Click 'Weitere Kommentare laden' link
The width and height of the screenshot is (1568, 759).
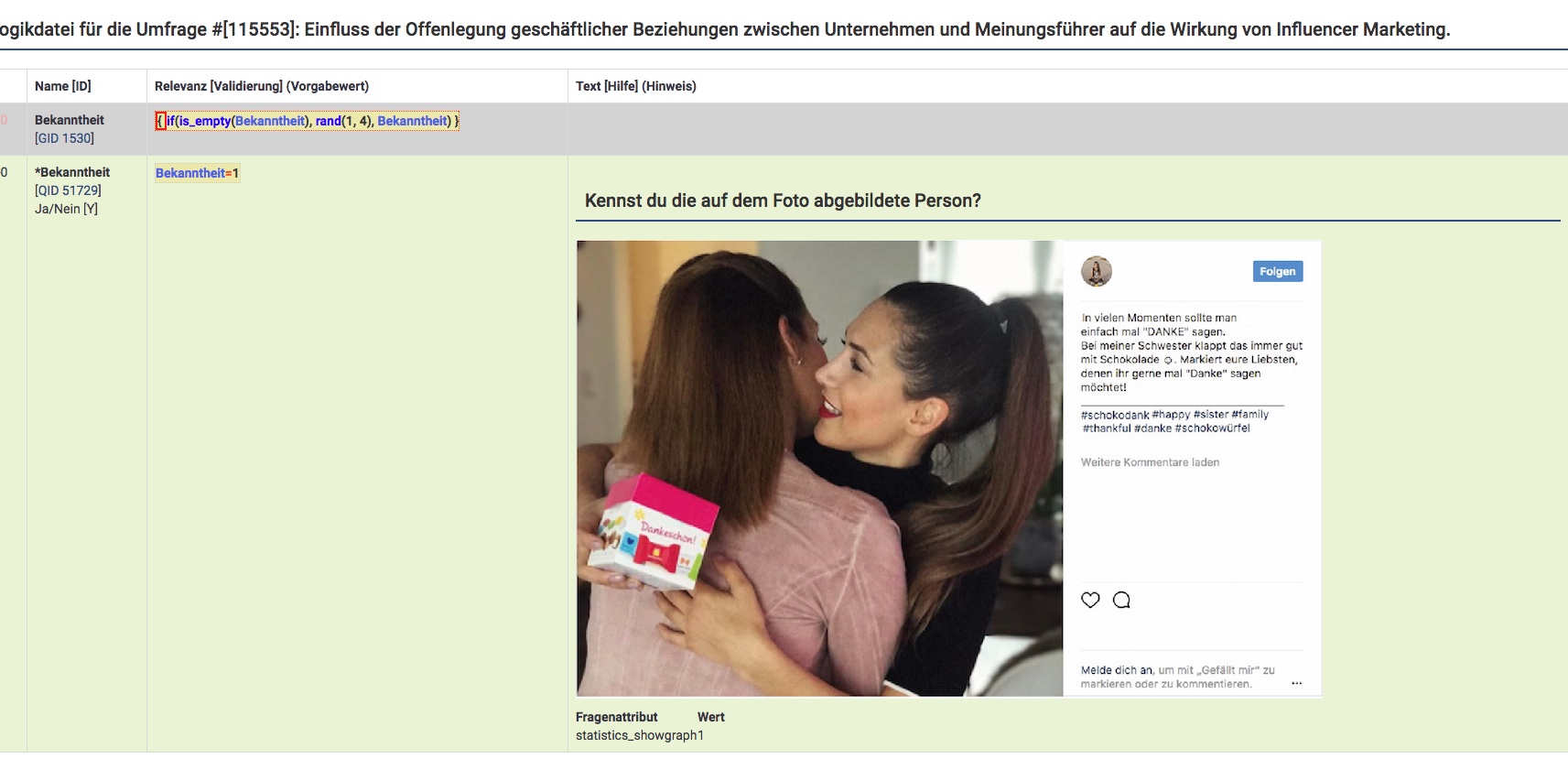pos(1150,462)
